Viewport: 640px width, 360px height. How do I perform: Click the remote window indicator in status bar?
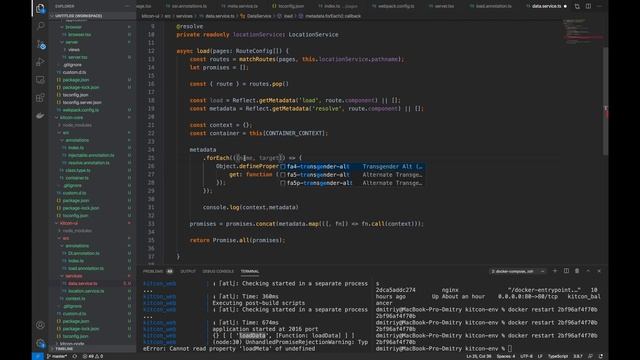pos(38,356)
